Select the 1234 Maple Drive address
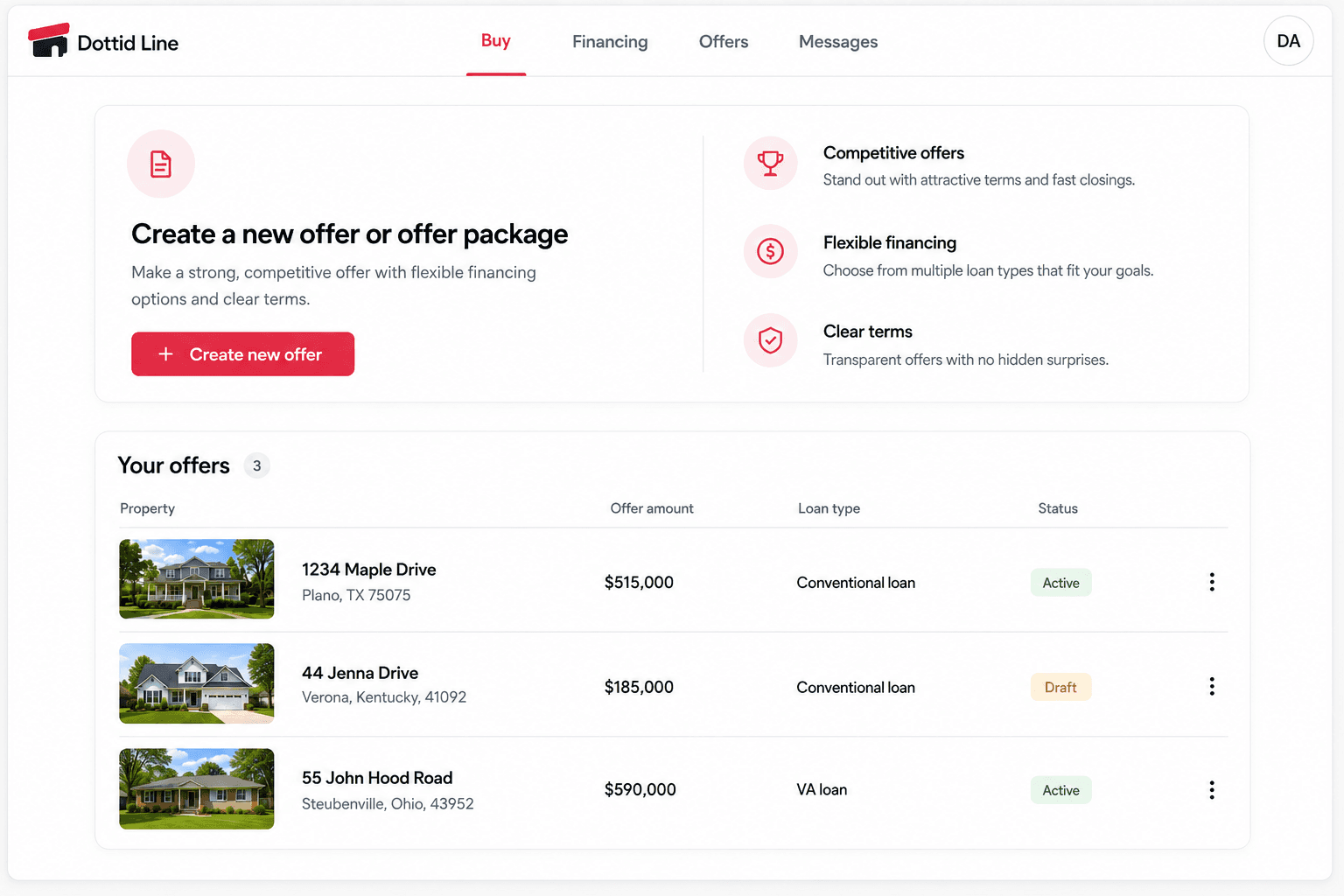Viewport: 1344px width, 896px height. pyautogui.click(x=368, y=570)
